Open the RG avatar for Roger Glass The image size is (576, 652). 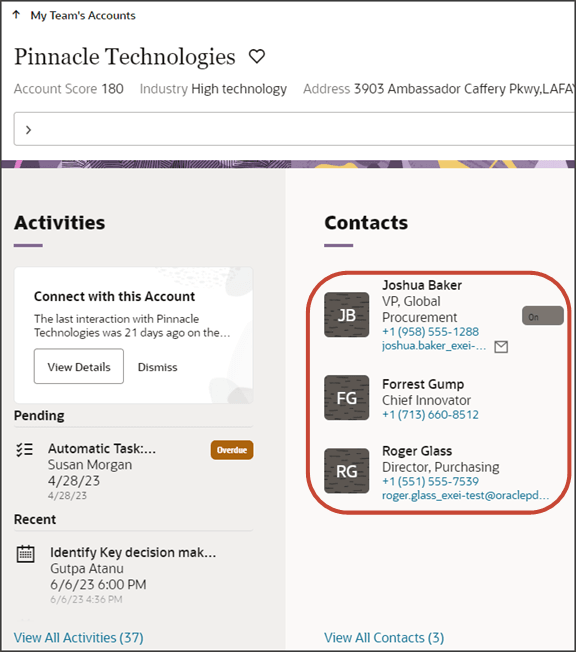tap(346, 471)
